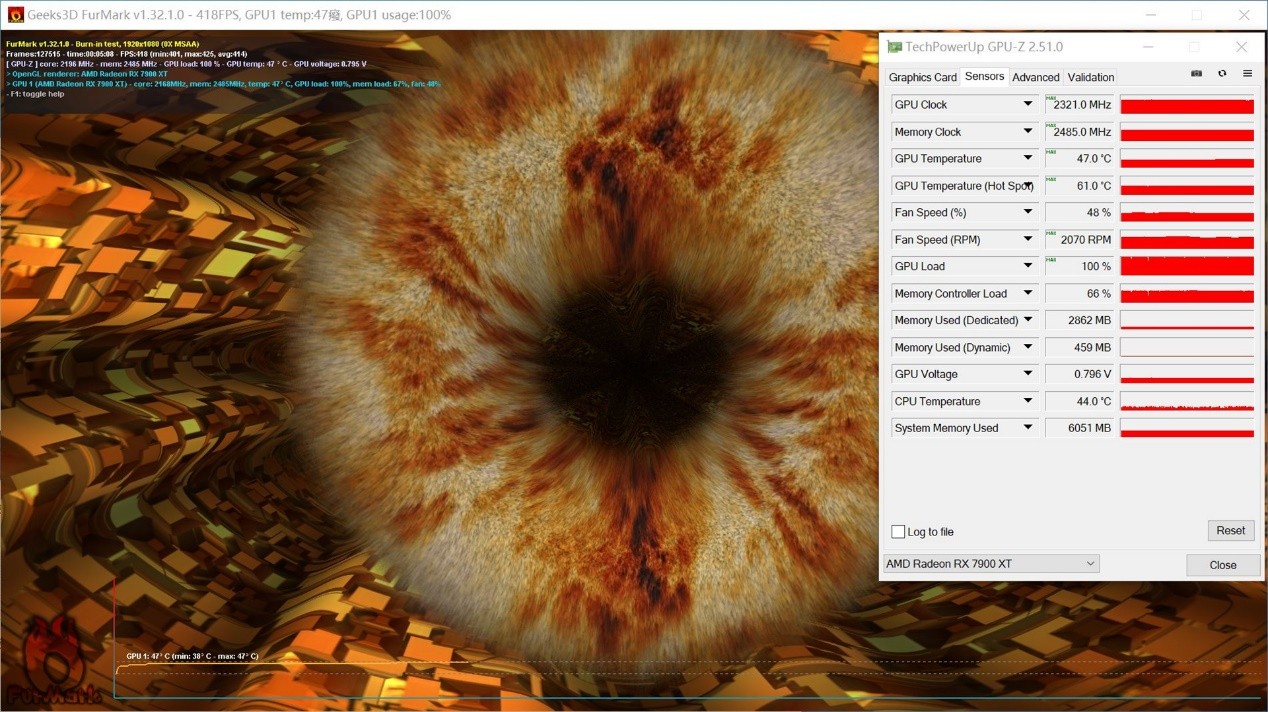
Task: Click the 2862 MB dedicated memory value
Action: coord(1079,320)
